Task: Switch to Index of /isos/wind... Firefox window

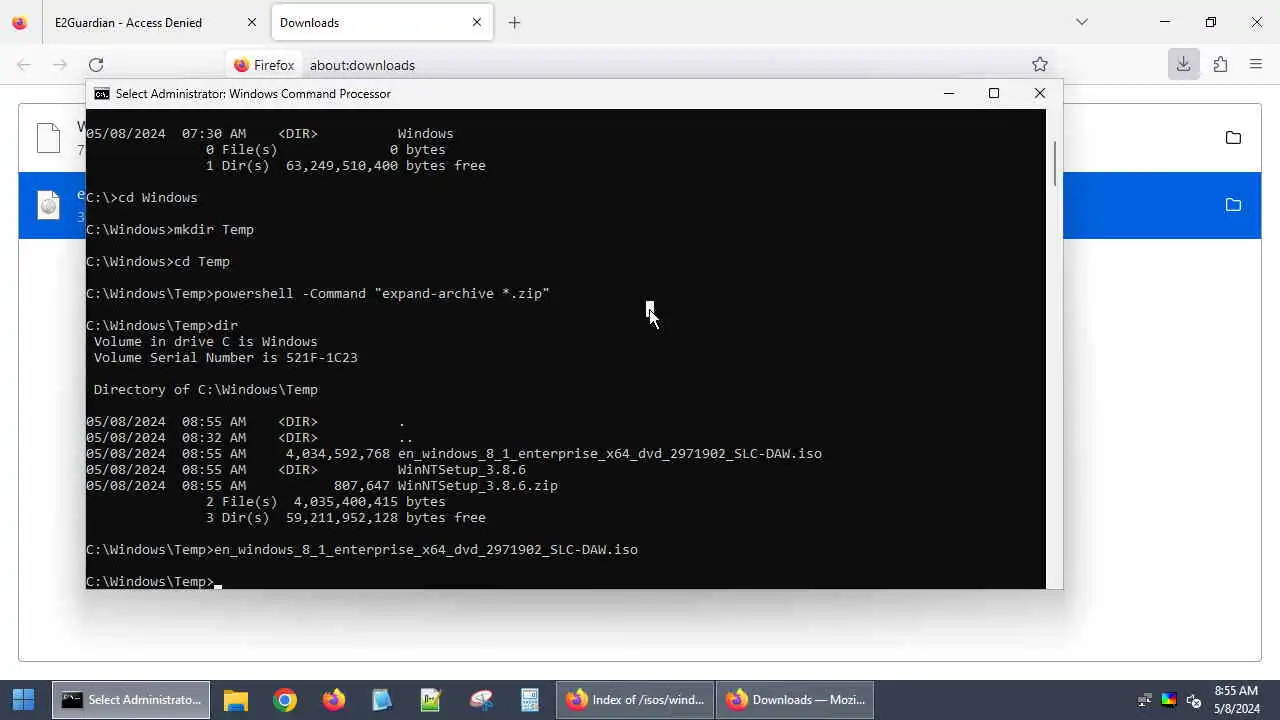Action: click(x=636, y=700)
